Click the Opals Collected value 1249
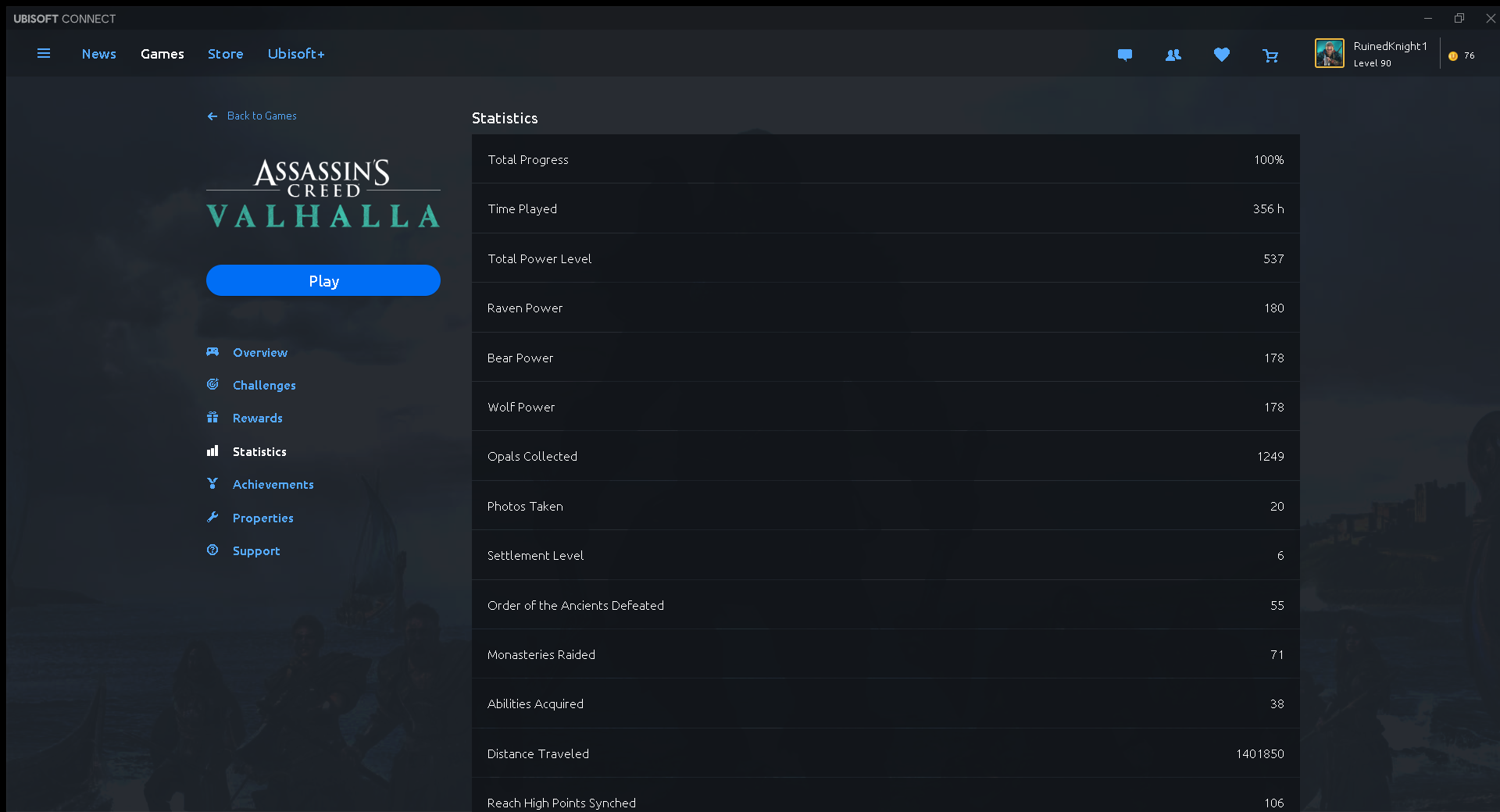Viewport: 1500px width, 812px height. [x=1270, y=457]
